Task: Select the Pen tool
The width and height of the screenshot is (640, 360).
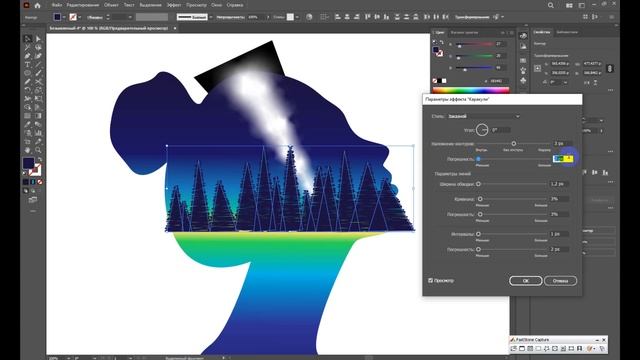Action: point(28,56)
